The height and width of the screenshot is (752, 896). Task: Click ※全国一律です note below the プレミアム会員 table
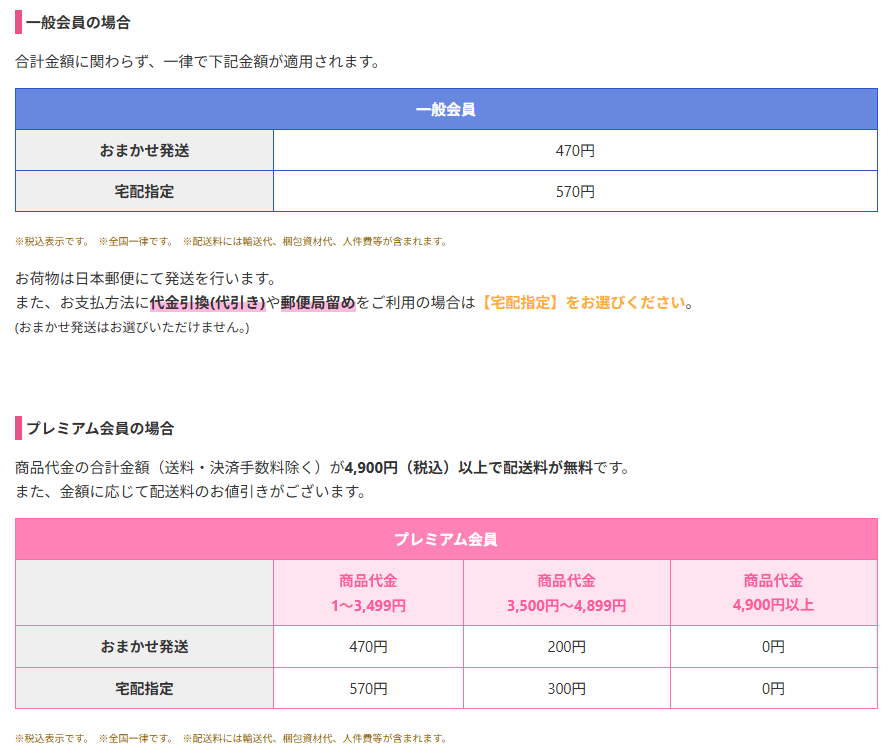(x=136, y=739)
